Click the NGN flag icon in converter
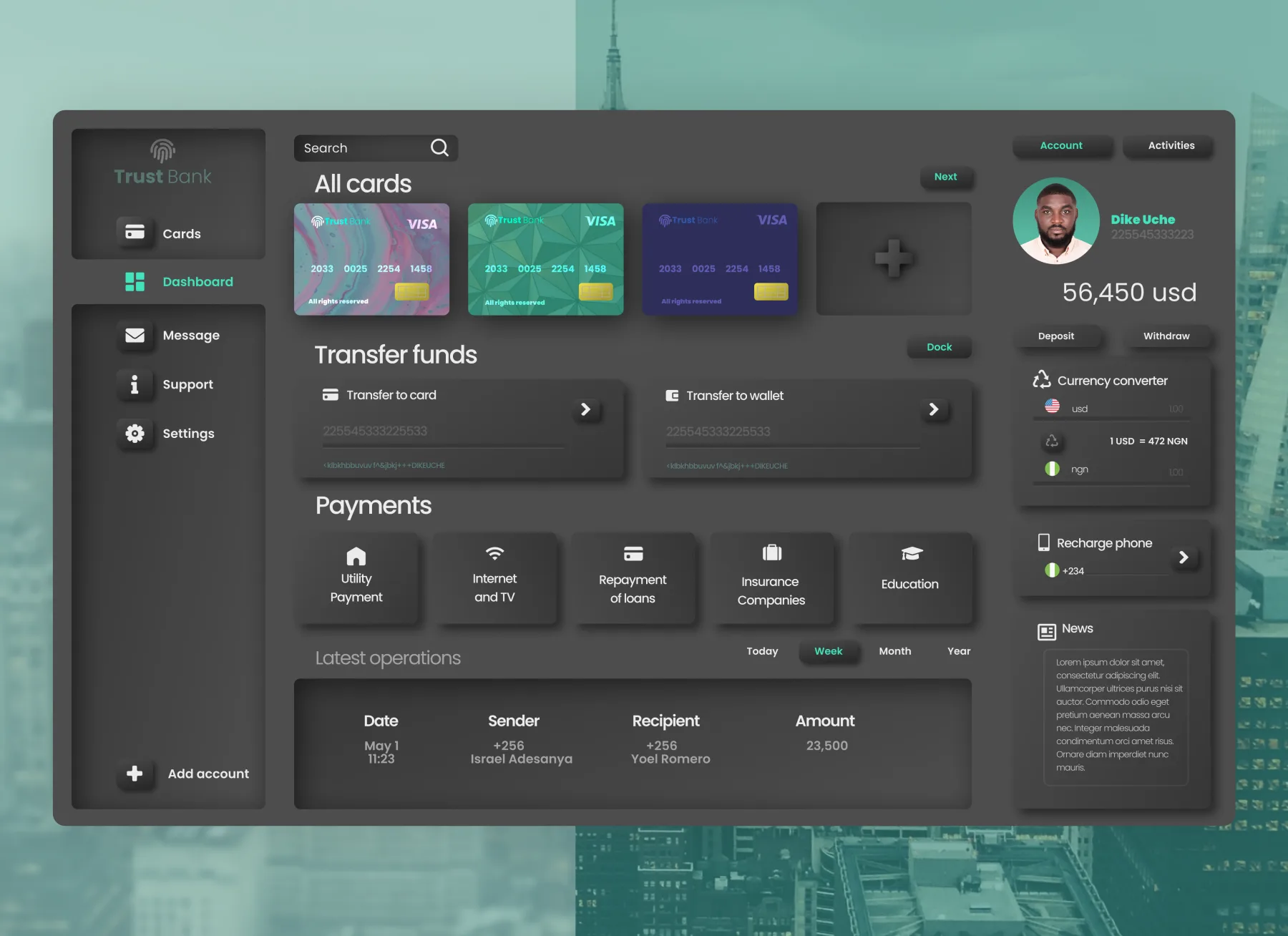The width and height of the screenshot is (1288, 936). point(1052,469)
